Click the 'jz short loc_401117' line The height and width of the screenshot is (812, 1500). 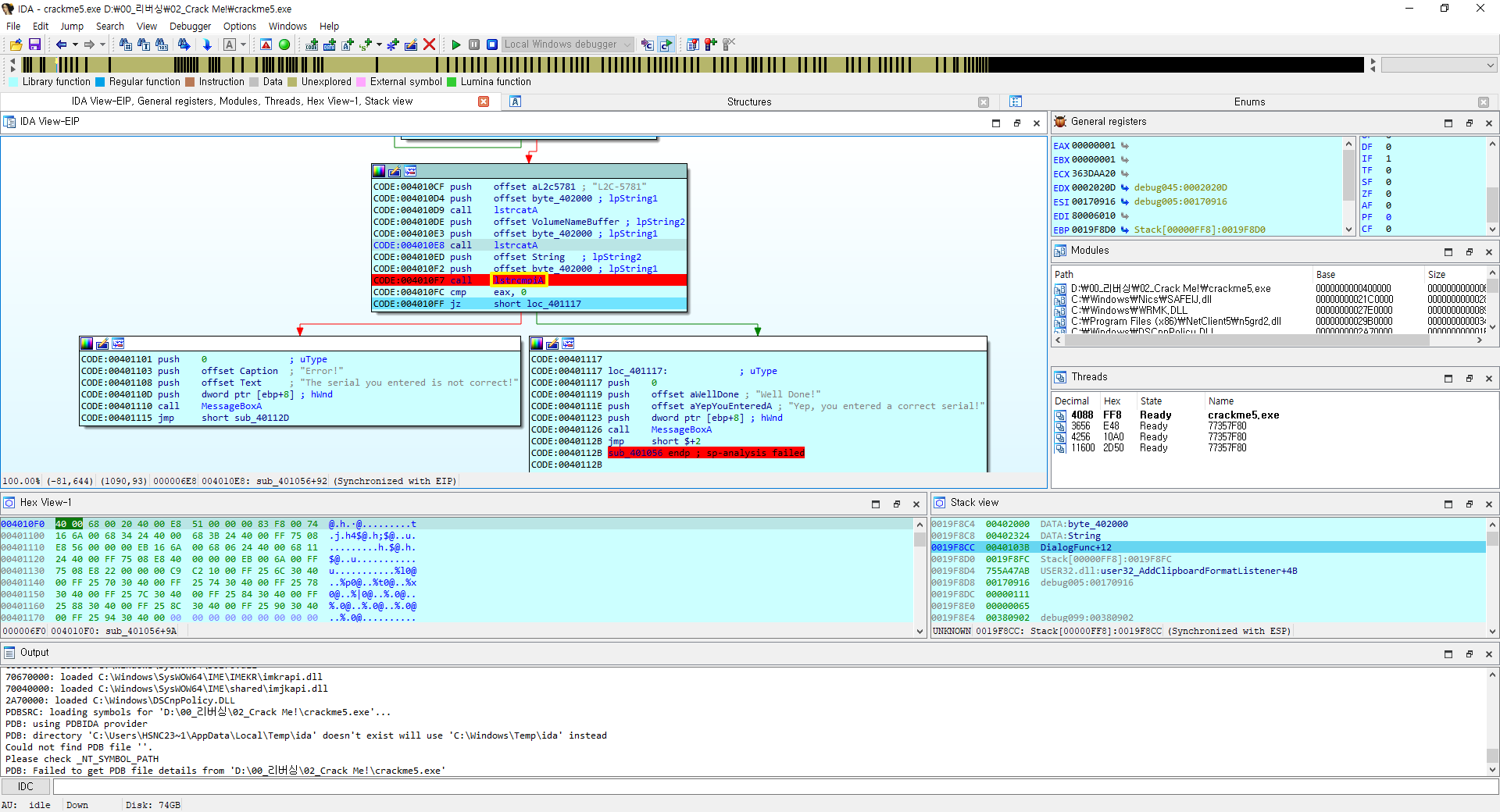(x=529, y=304)
